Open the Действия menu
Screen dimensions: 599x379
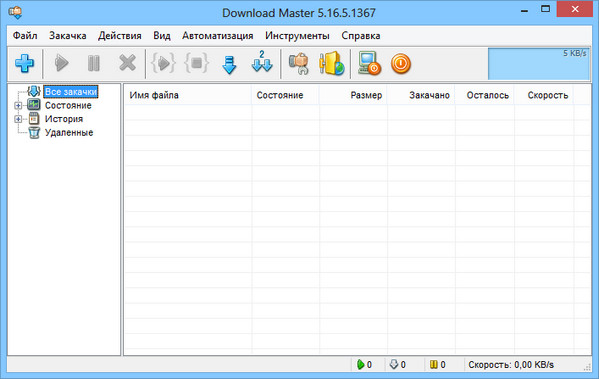tap(120, 36)
